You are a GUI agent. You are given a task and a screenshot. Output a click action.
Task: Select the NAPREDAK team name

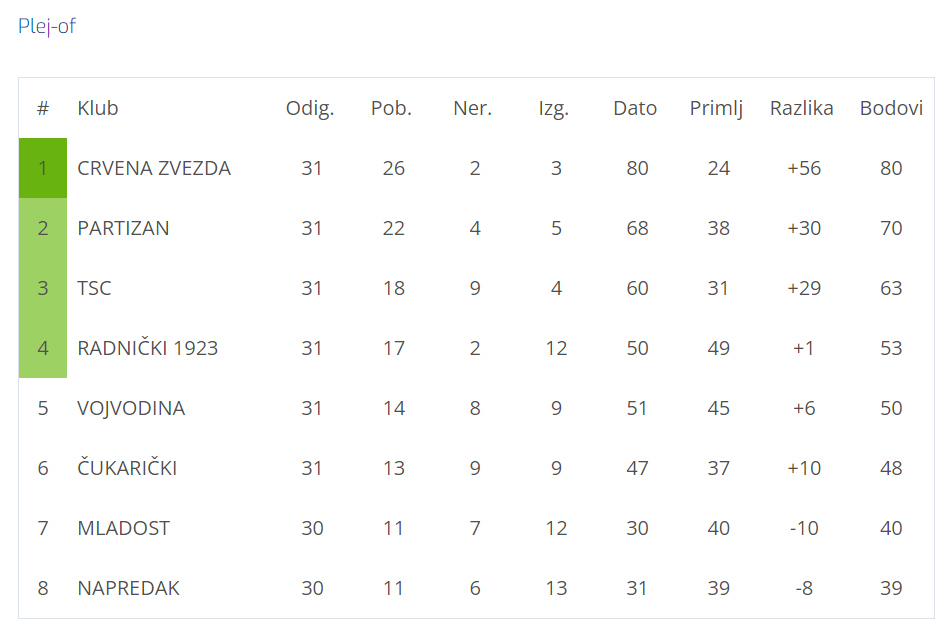pyautogui.click(x=128, y=588)
